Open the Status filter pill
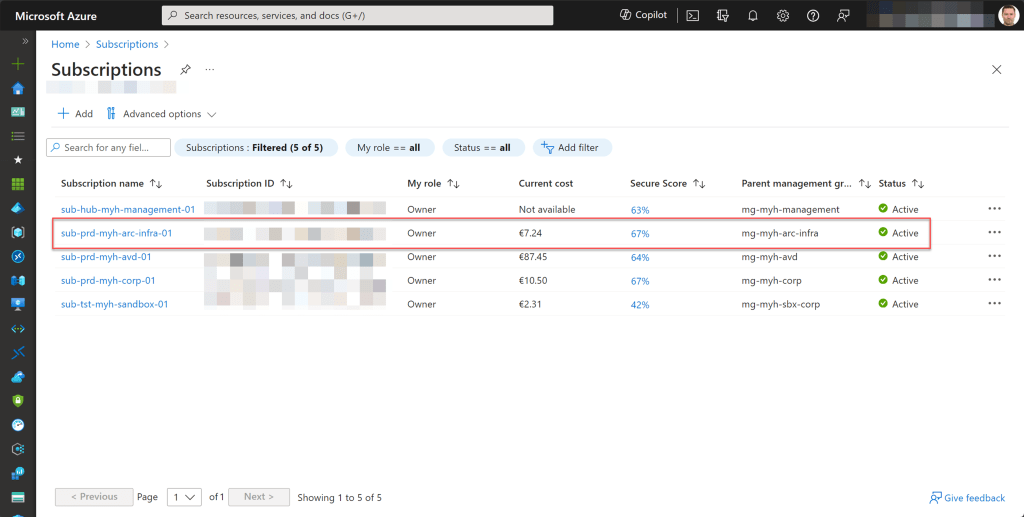 pos(482,148)
